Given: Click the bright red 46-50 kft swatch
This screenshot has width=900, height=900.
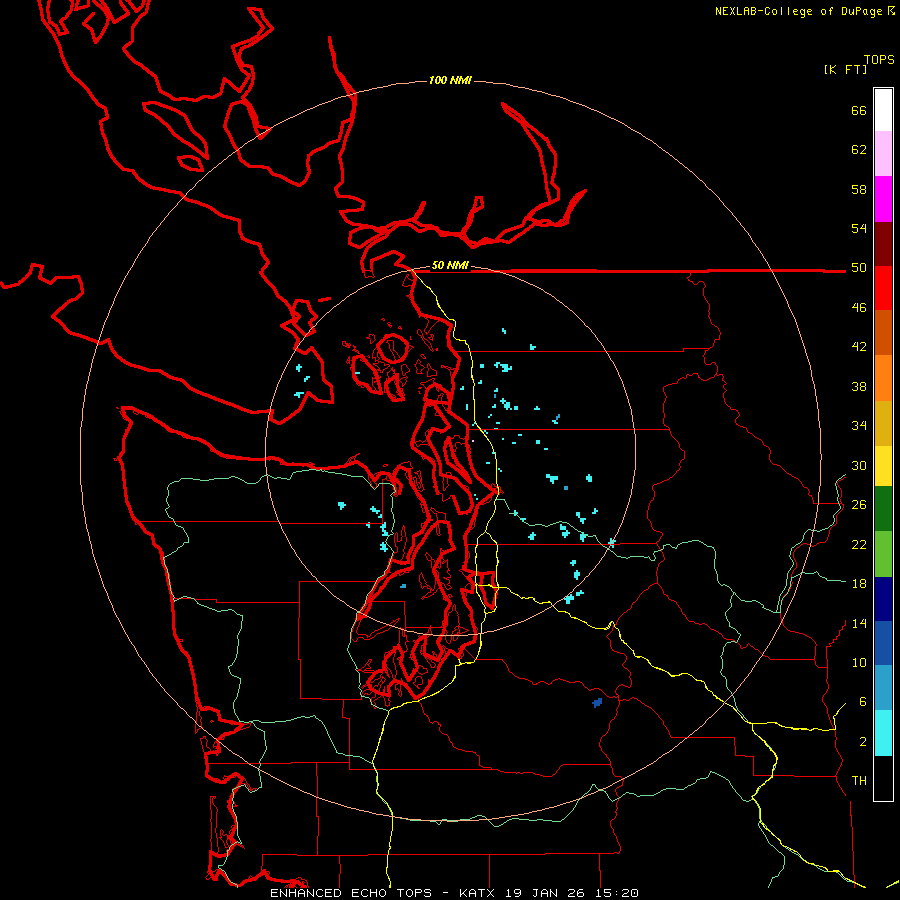Looking at the screenshot, I should (x=883, y=288).
